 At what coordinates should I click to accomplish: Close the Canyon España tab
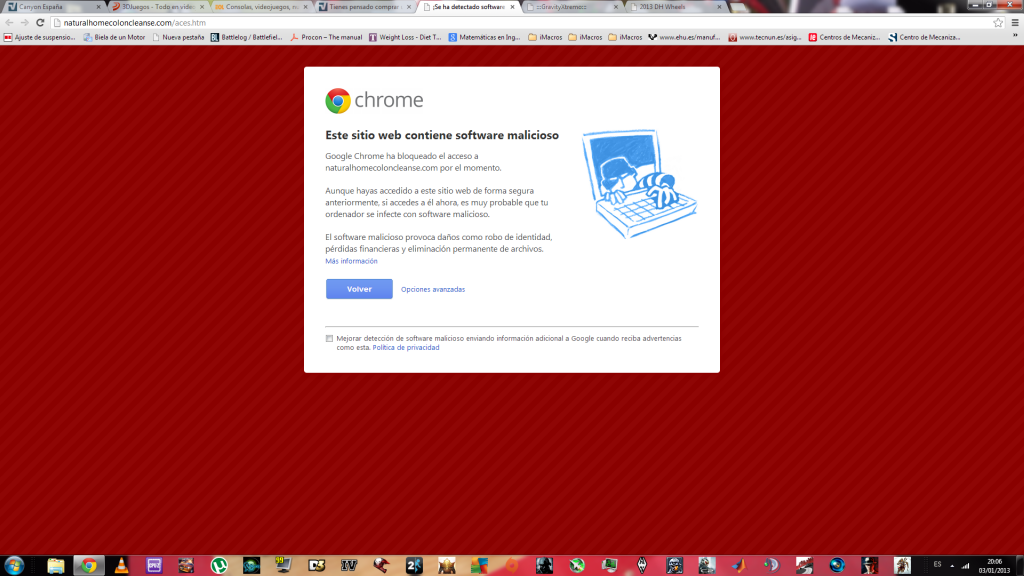click(99, 7)
